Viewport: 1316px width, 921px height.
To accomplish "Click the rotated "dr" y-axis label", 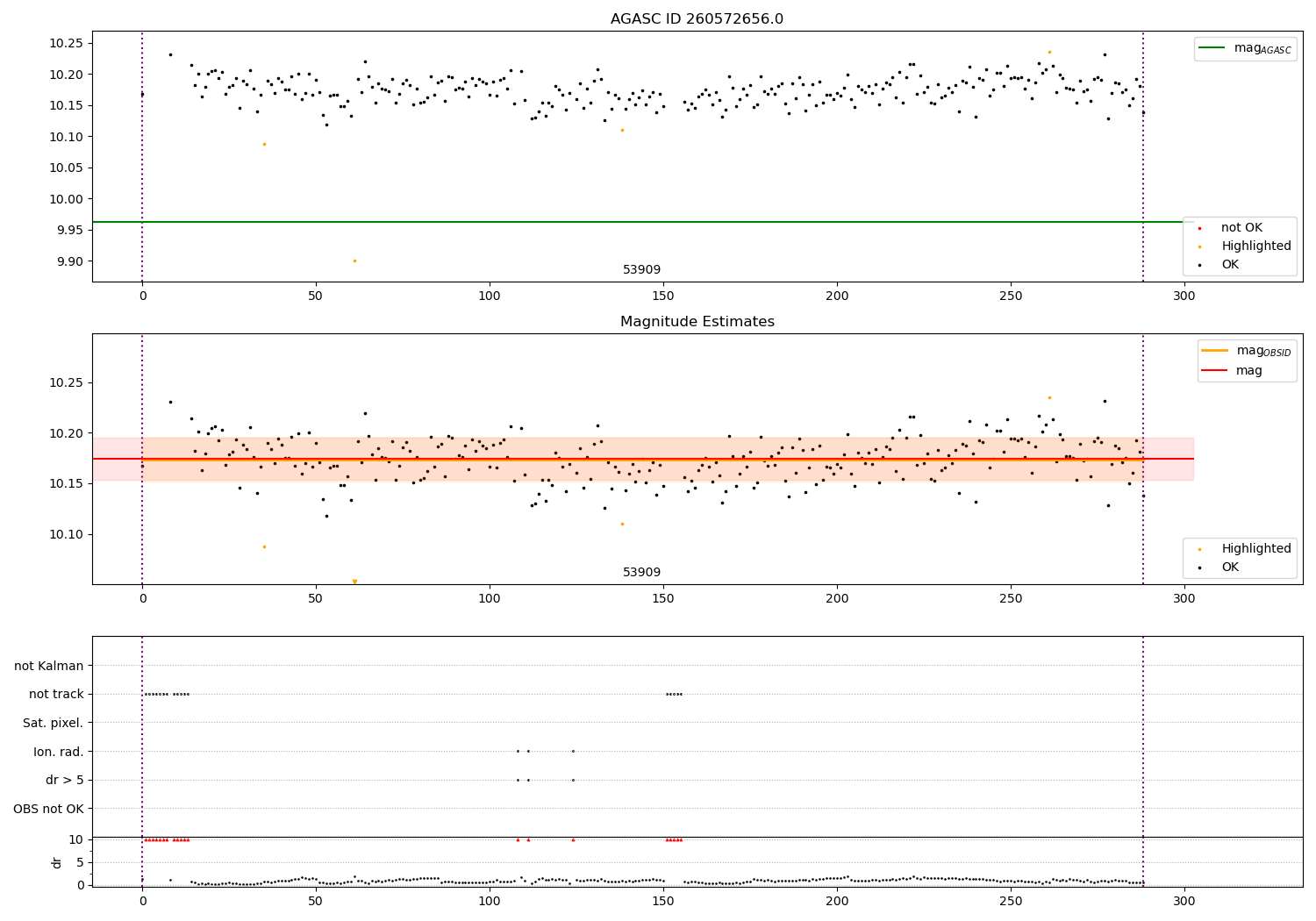I will [x=57, y=862].
